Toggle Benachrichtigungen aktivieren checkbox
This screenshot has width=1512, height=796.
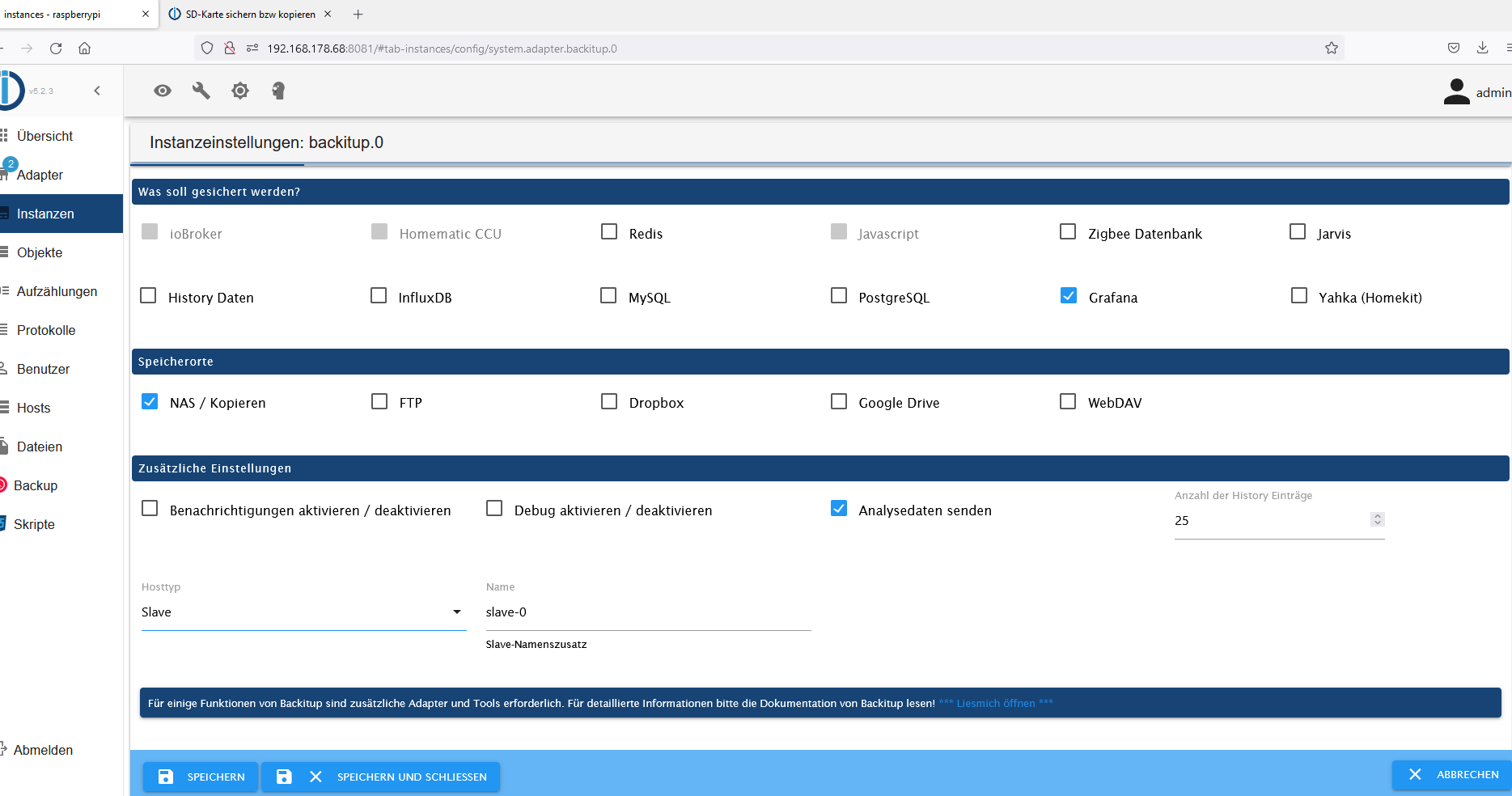[150, 509]
